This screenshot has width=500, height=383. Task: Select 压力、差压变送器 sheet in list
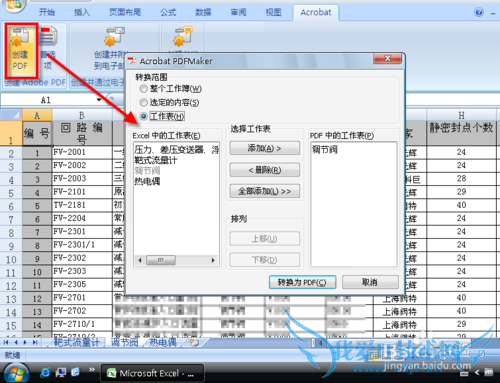tap(177, 150)
